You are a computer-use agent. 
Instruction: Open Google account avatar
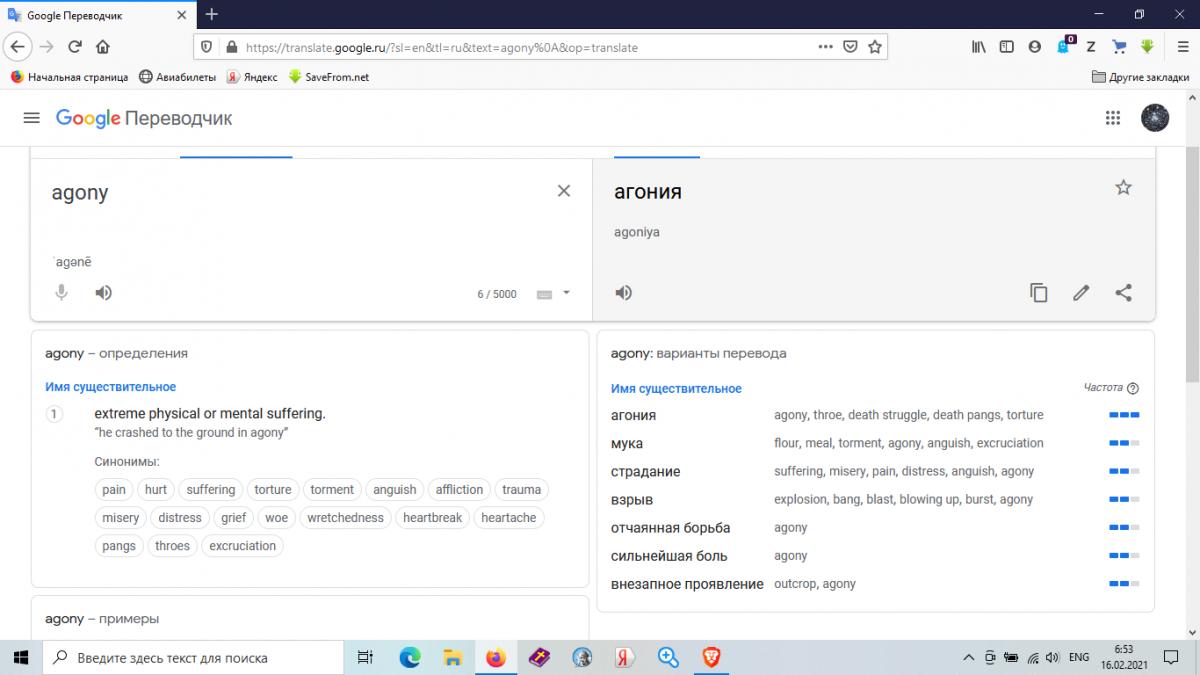click(x=1155, y=118)
